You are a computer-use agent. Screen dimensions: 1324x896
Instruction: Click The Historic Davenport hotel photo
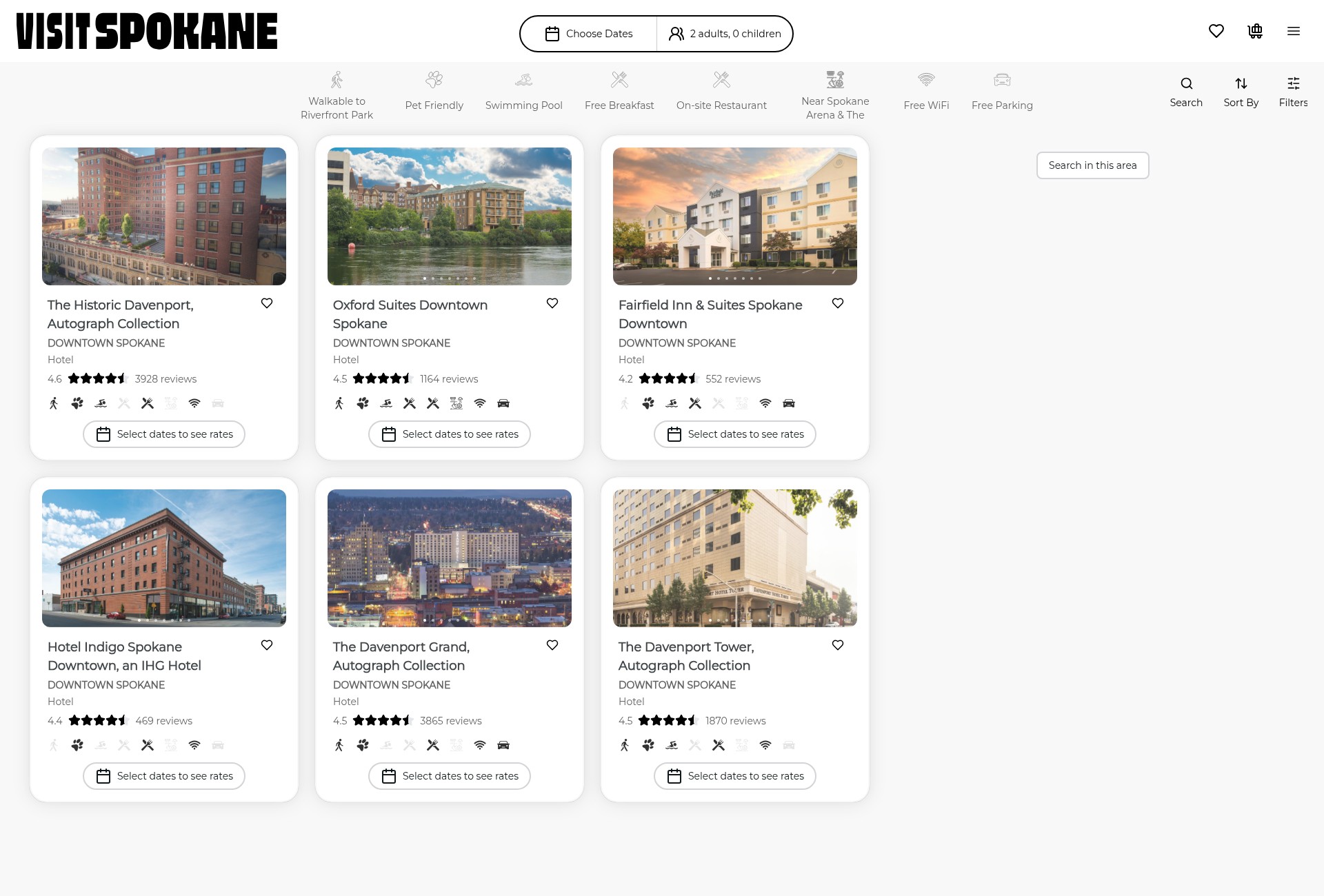tap(164, 216)
